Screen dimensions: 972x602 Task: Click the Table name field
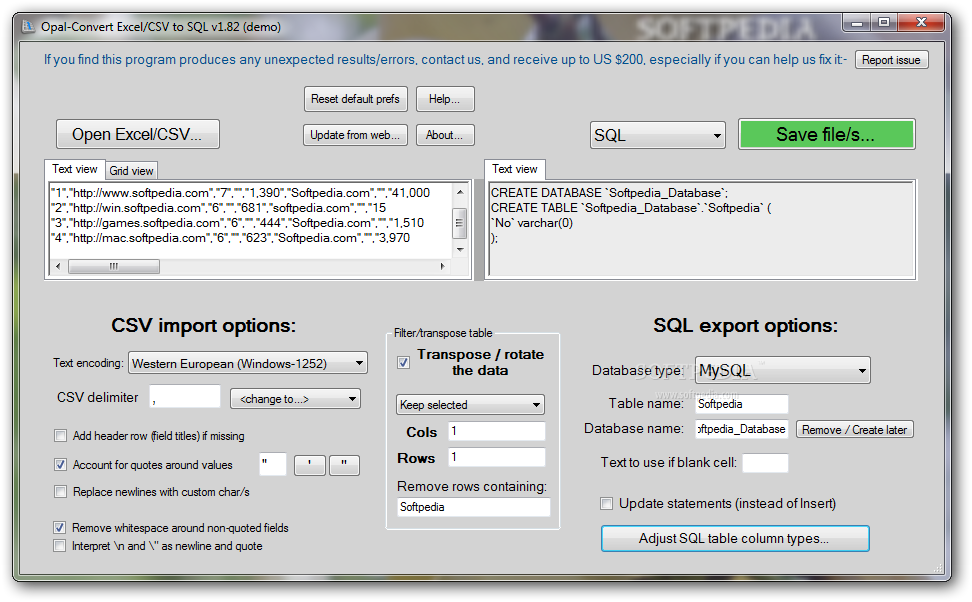coord(741,404)
